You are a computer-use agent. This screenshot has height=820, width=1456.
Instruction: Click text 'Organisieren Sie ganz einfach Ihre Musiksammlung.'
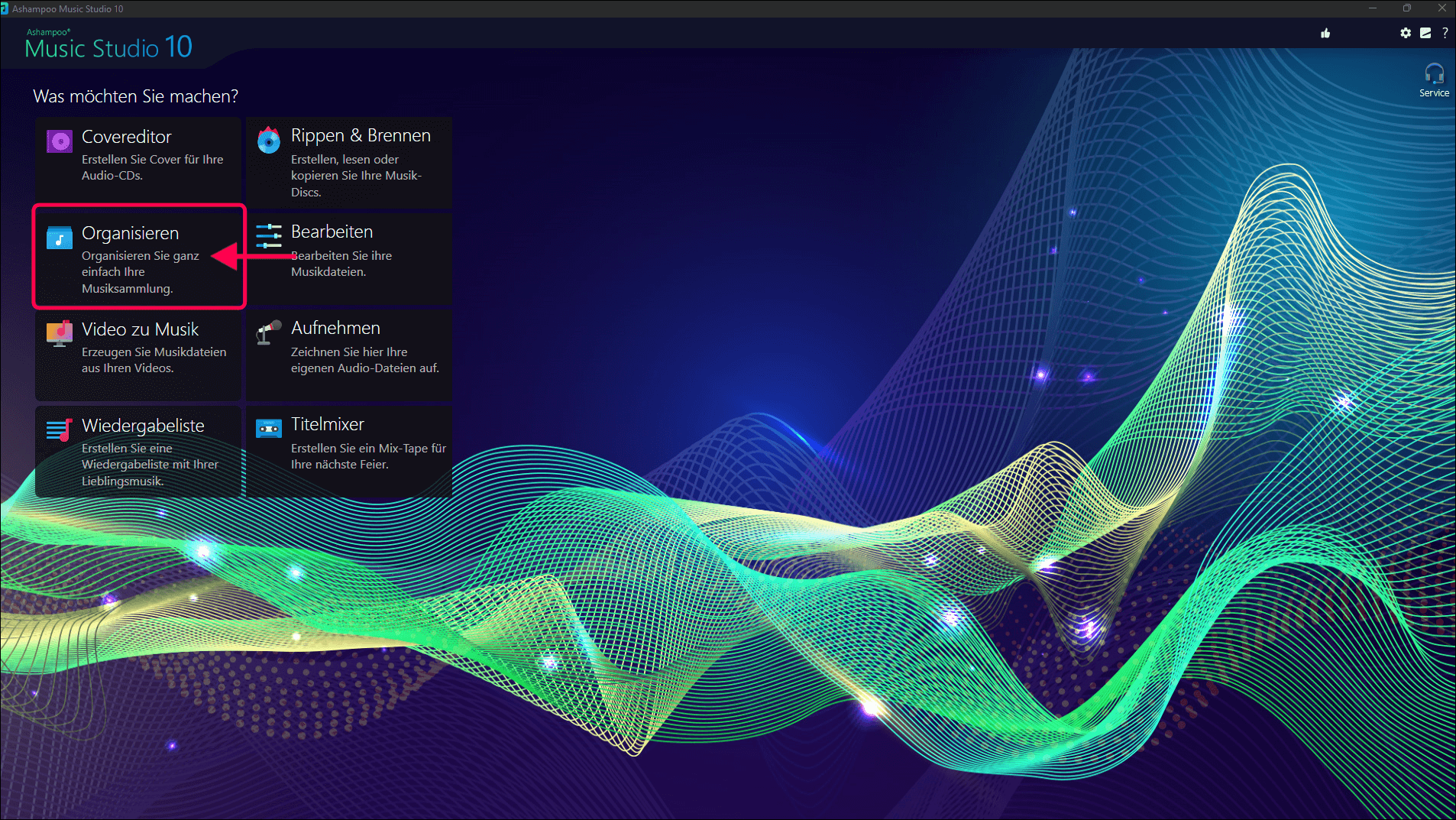pos(141,272)
